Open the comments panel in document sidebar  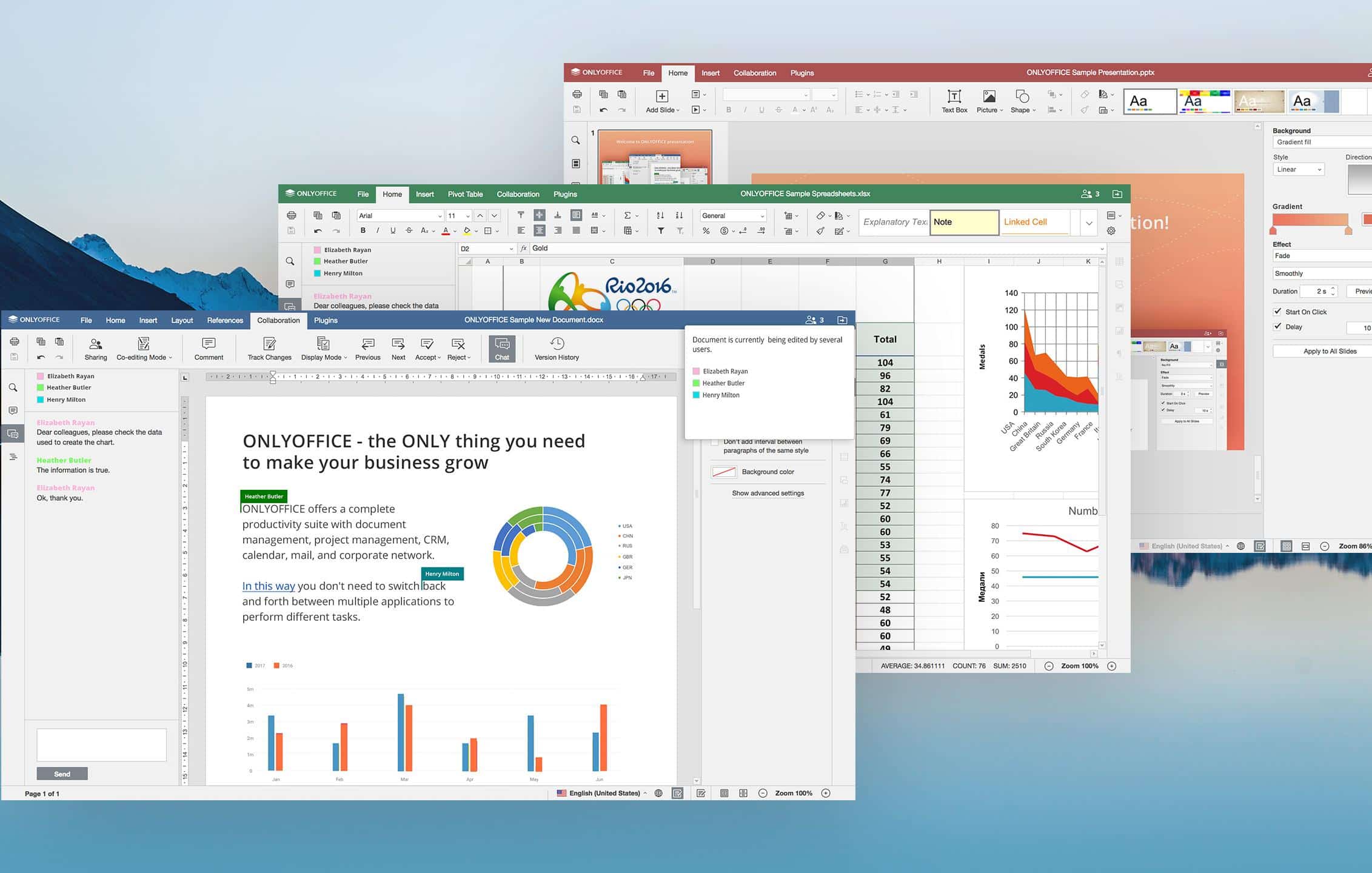(13, 410)
